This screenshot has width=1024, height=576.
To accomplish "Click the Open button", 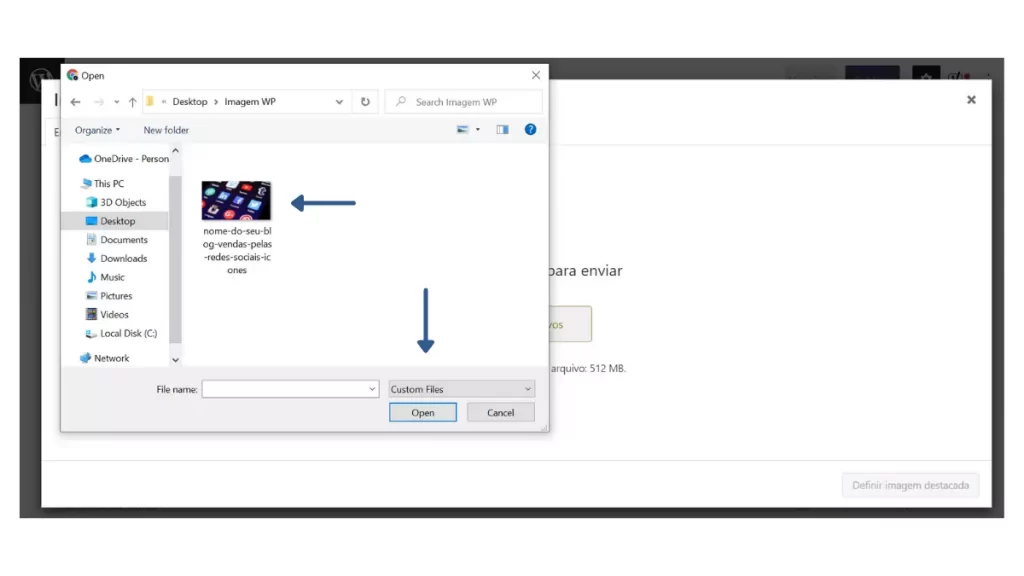I will tap(423, 413).
